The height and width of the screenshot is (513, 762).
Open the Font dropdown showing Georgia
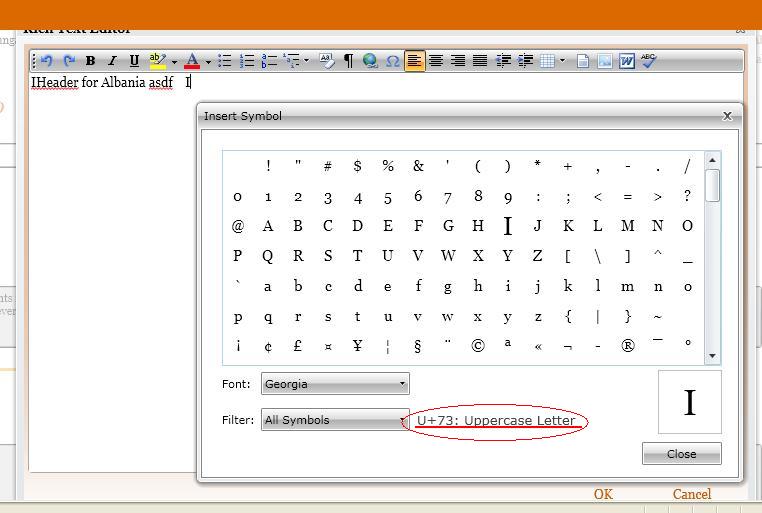(335, 384)
